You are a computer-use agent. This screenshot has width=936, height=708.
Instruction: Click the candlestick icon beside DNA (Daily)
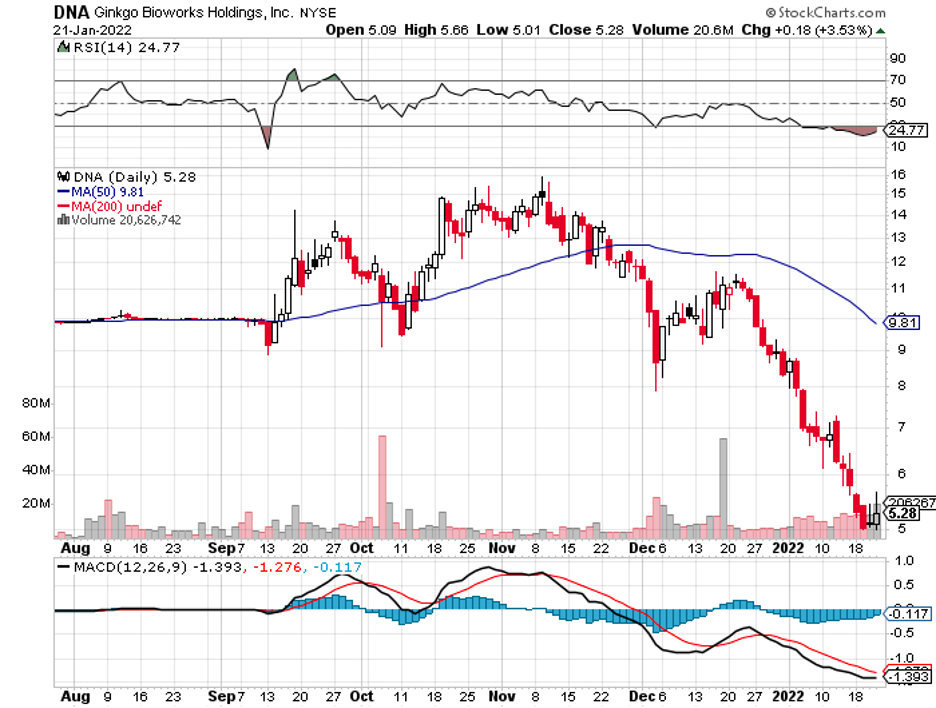[63, 177]
